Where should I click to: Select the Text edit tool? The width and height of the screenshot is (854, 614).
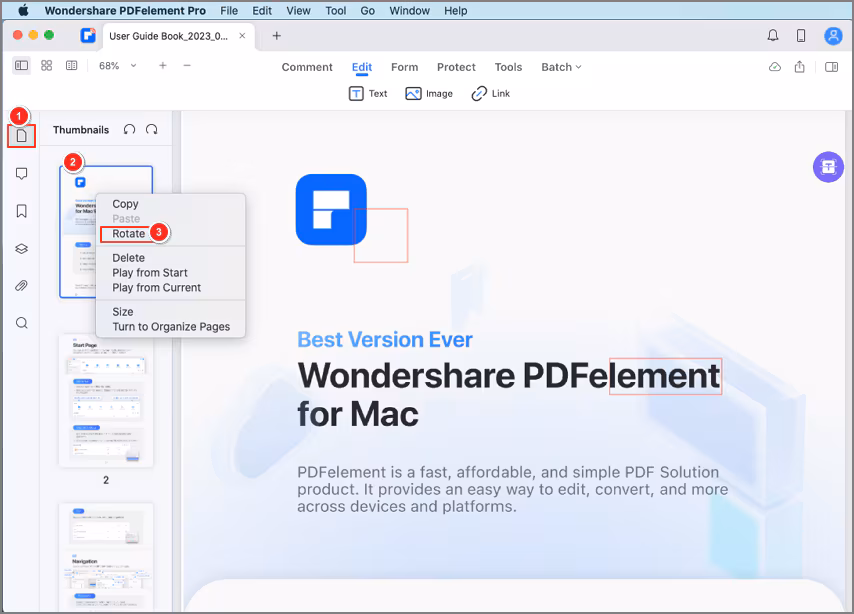coord(368,94)
